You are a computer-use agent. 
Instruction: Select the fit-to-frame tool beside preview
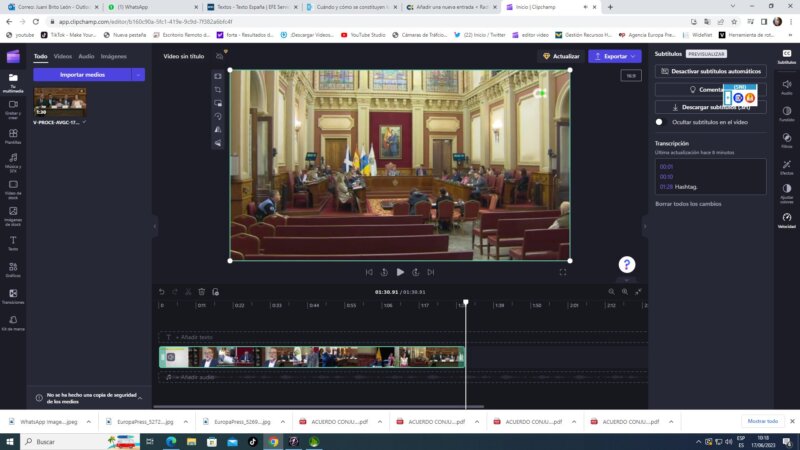coord(218,76)
